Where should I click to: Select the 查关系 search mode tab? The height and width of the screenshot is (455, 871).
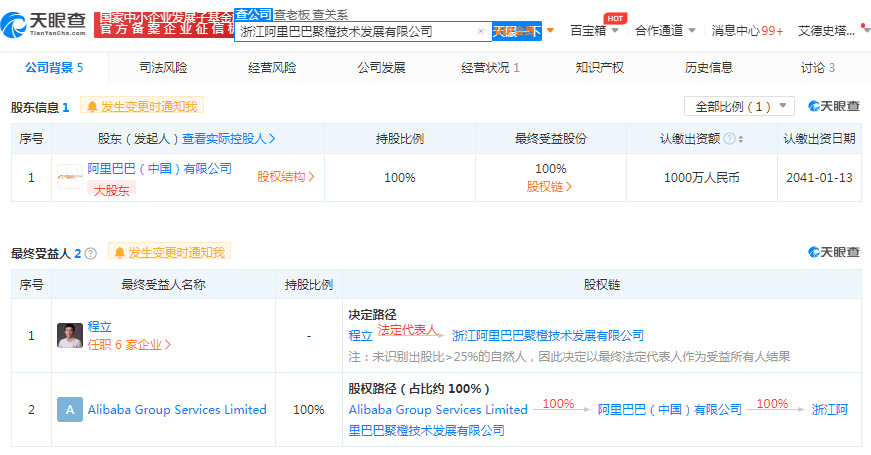(330, 15)
